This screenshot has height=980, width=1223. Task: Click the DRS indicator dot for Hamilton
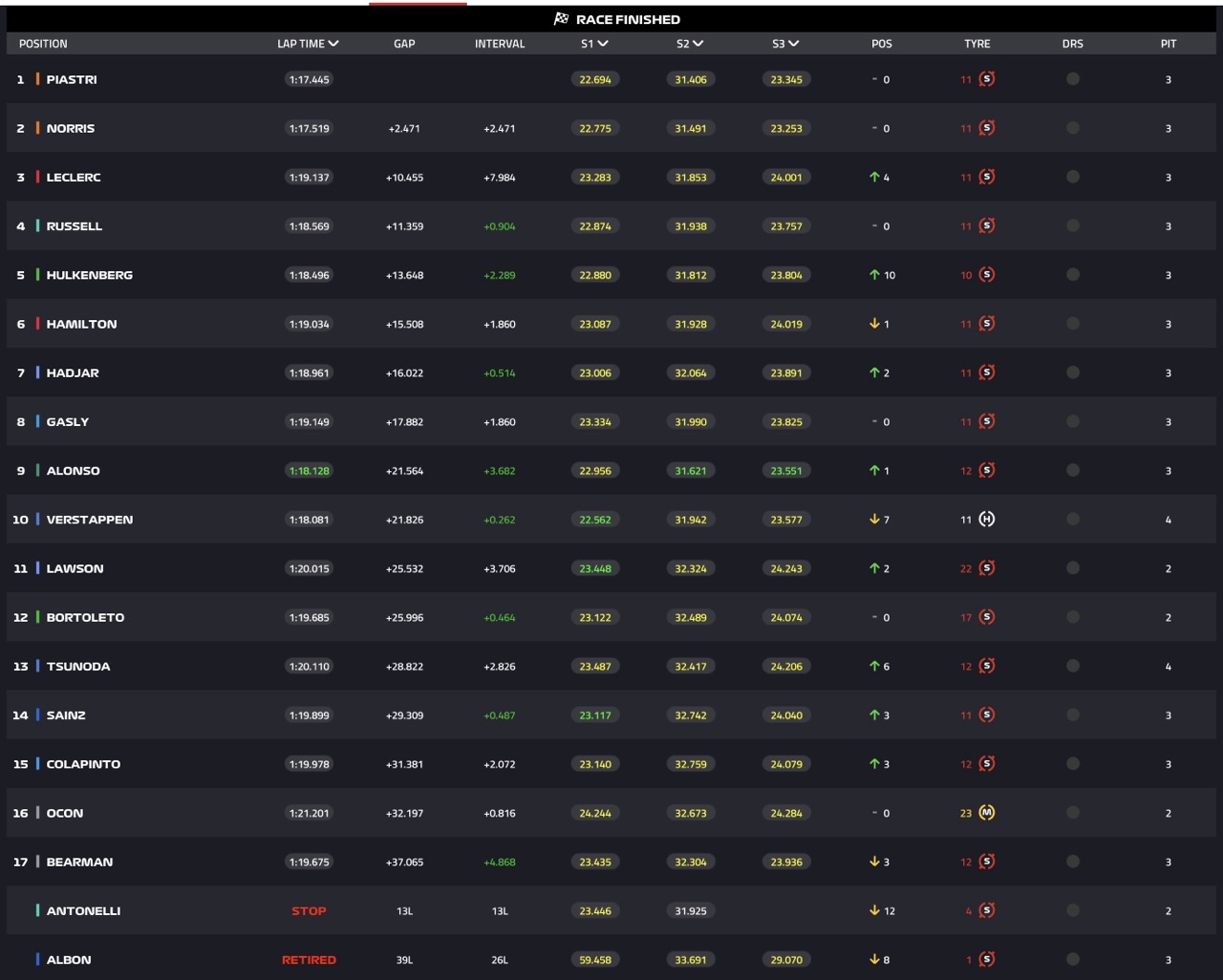(x=1073, y=324)
